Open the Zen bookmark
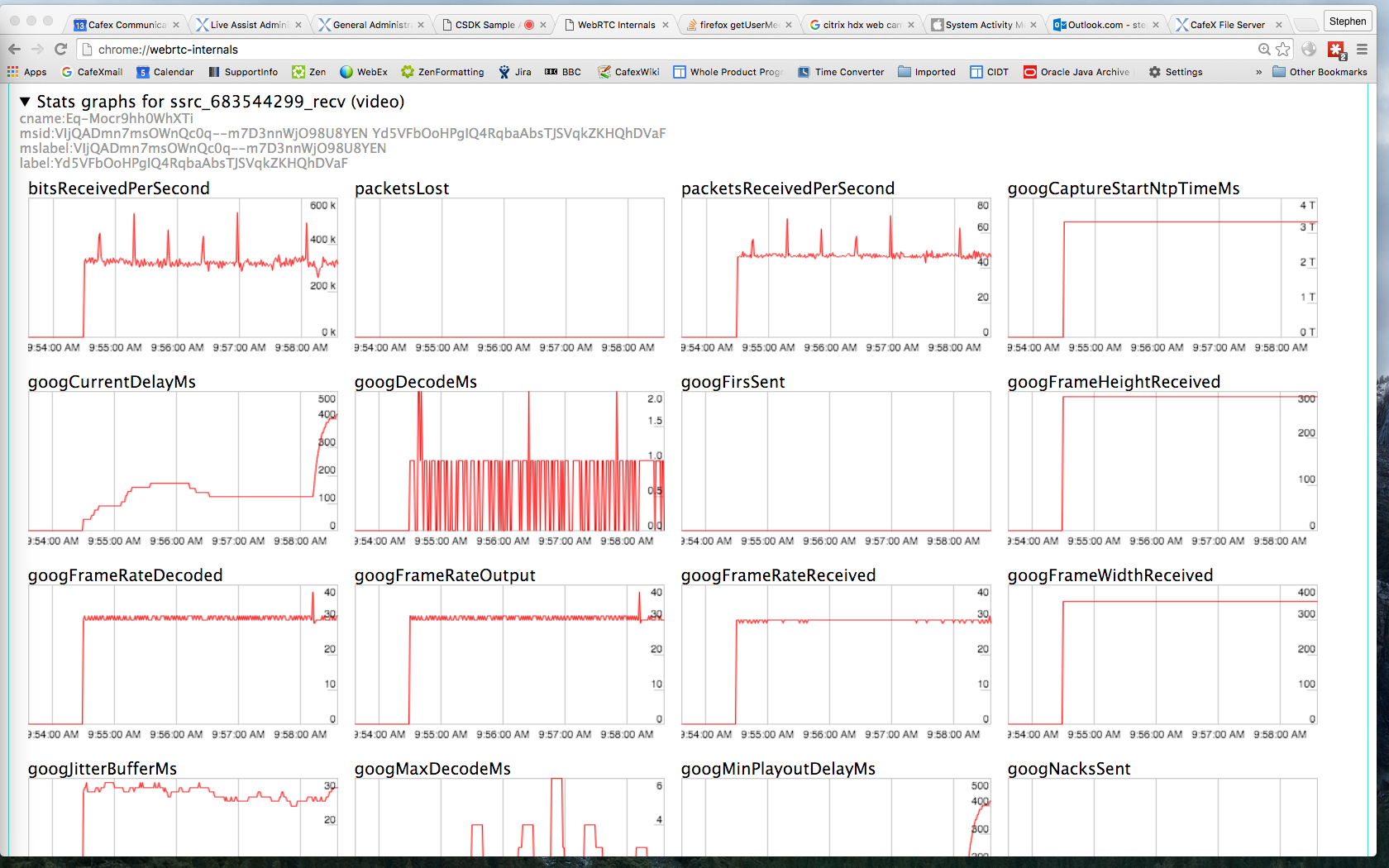 [309, 72]
